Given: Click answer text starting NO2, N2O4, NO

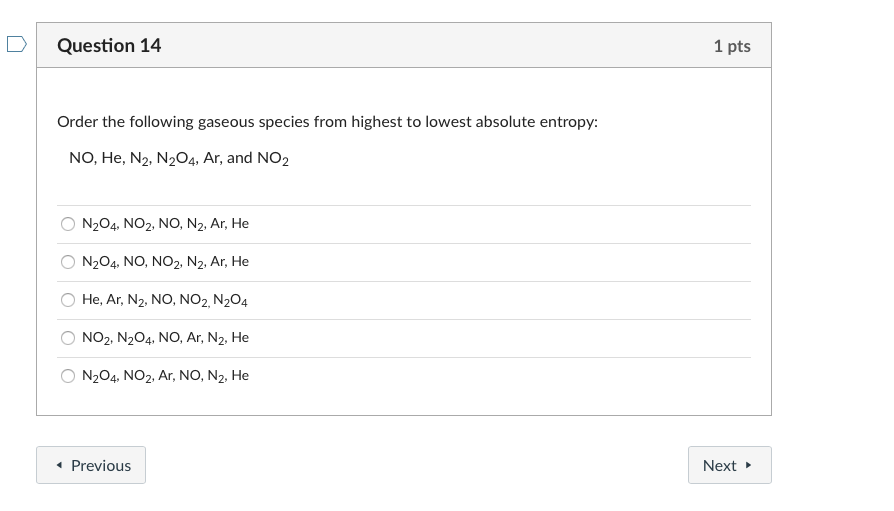Looking at the screenshot, I should 165,338.
